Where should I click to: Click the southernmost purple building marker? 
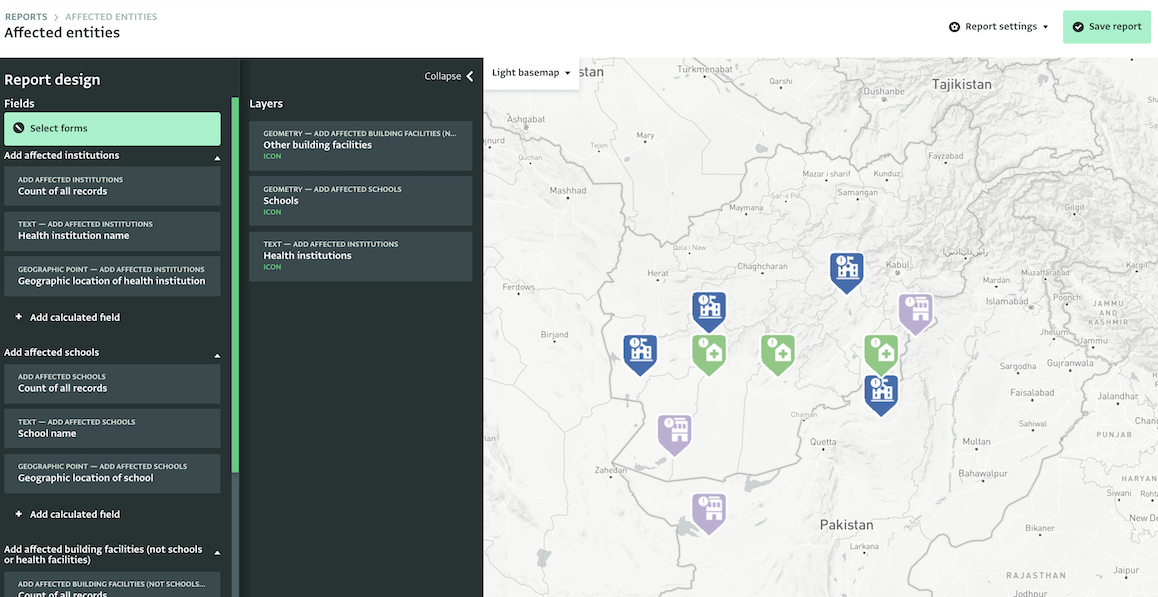click(x=709, y=513)
